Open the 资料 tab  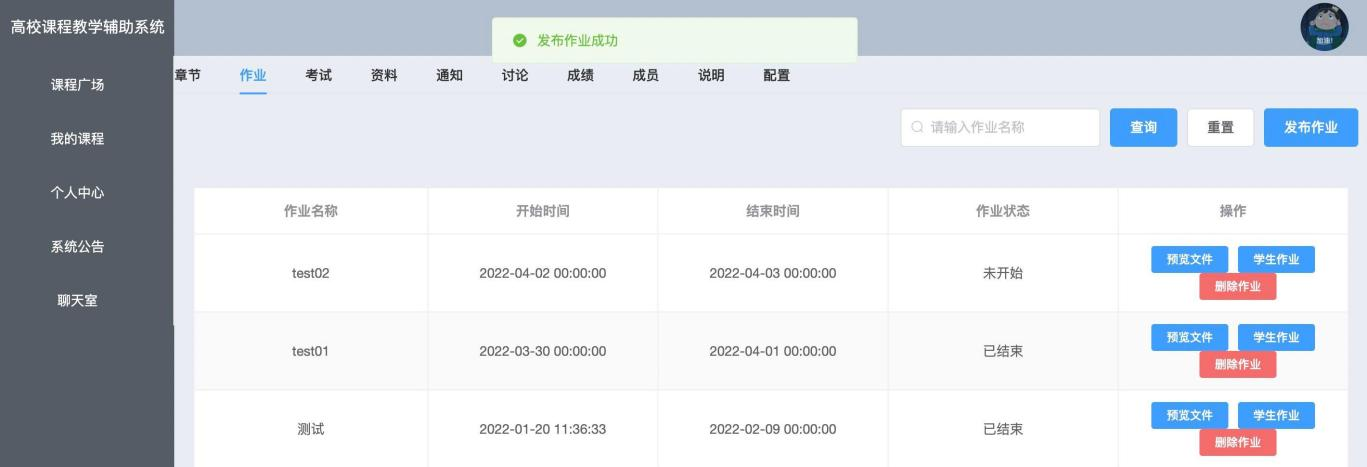pos(384,75)
